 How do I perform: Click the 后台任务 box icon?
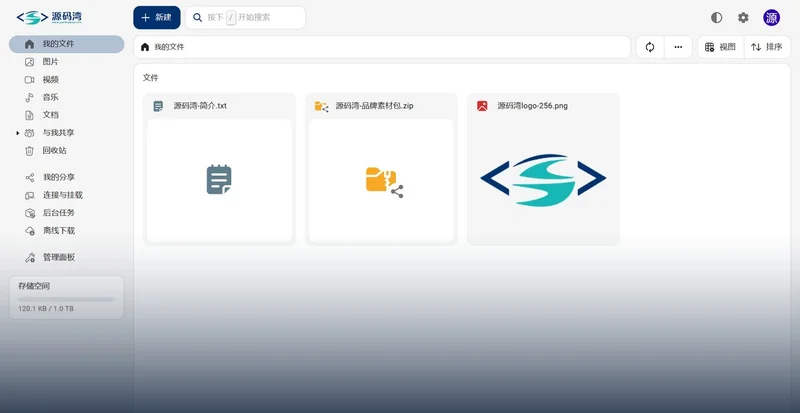pyautogui.click(x=30, y=213)
